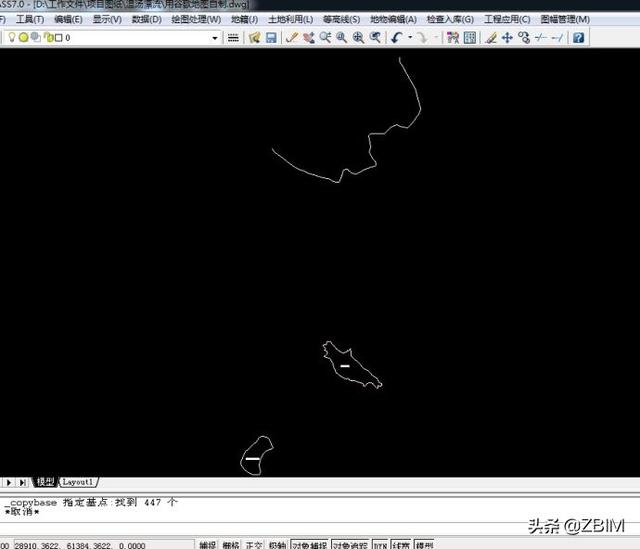Toggle 对象追踪 object tracking in status bar
This screenshot has height=549, width=640.
click(350, 545)
